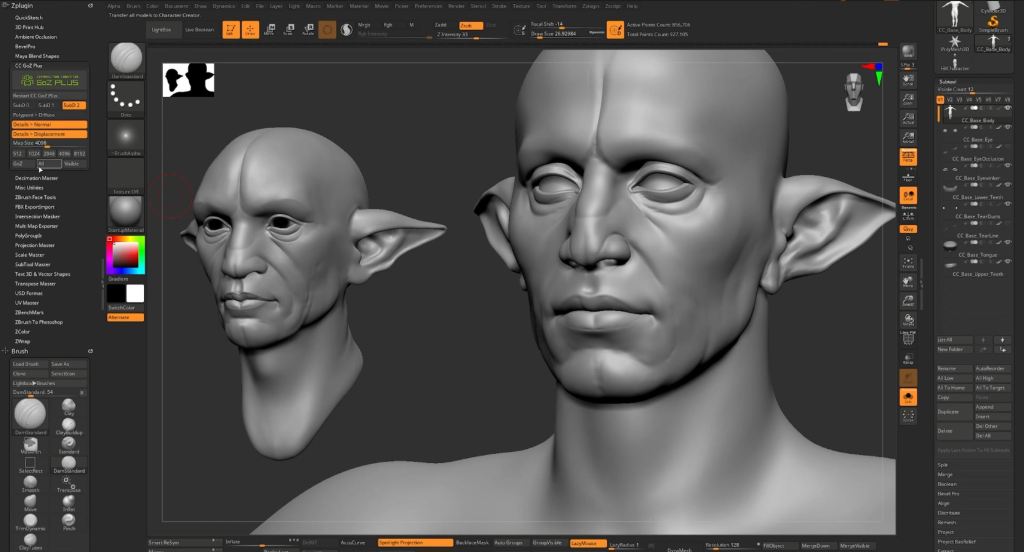Toggle the Zadd mode
Screen dimensions: 1024x552
click(x=441, y=25)
